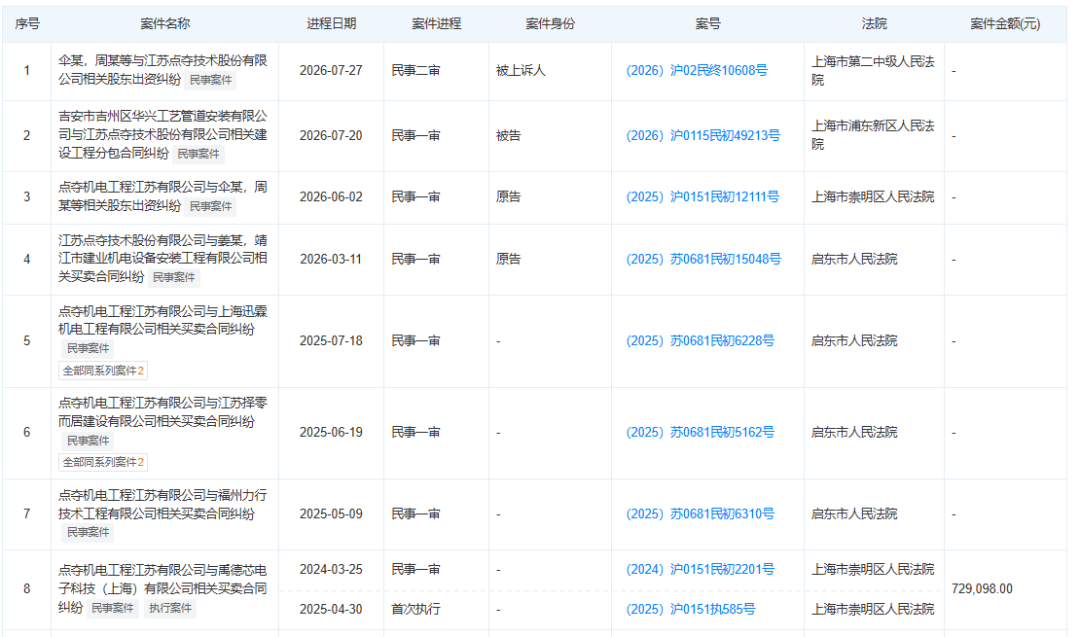The height and width of the screenshot is (637, 1080).
Task: Select case name with 江苏择零而居建设有限公司
Action: click(162, 412)
